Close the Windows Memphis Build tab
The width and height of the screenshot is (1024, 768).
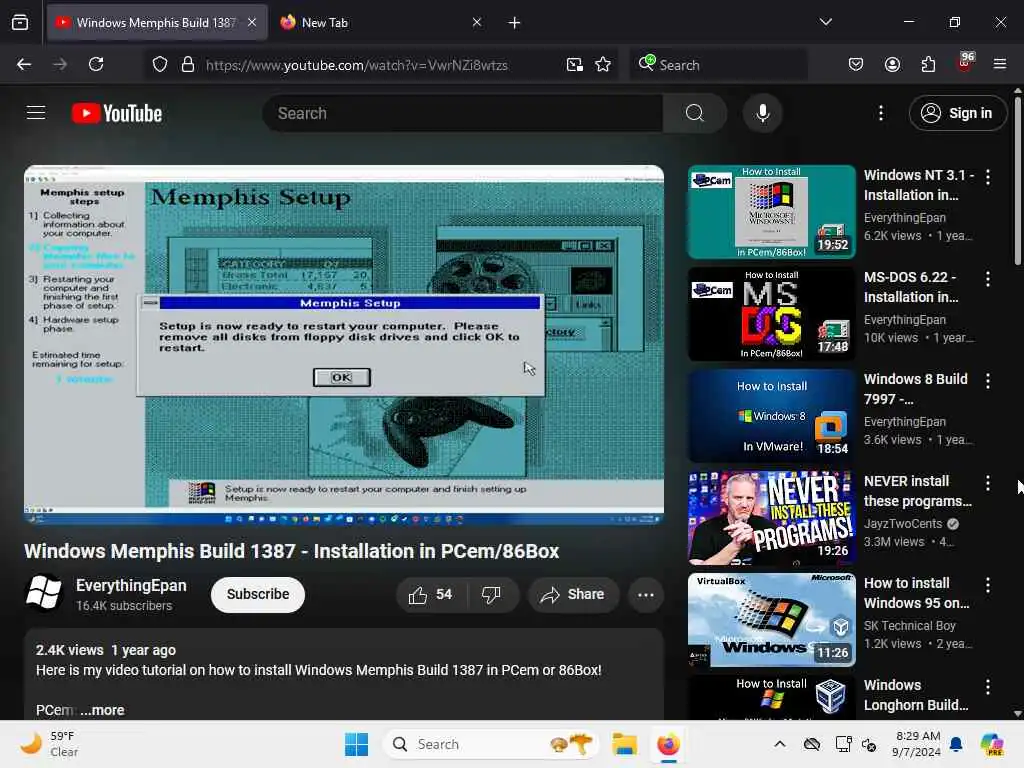tap(252, 22)
